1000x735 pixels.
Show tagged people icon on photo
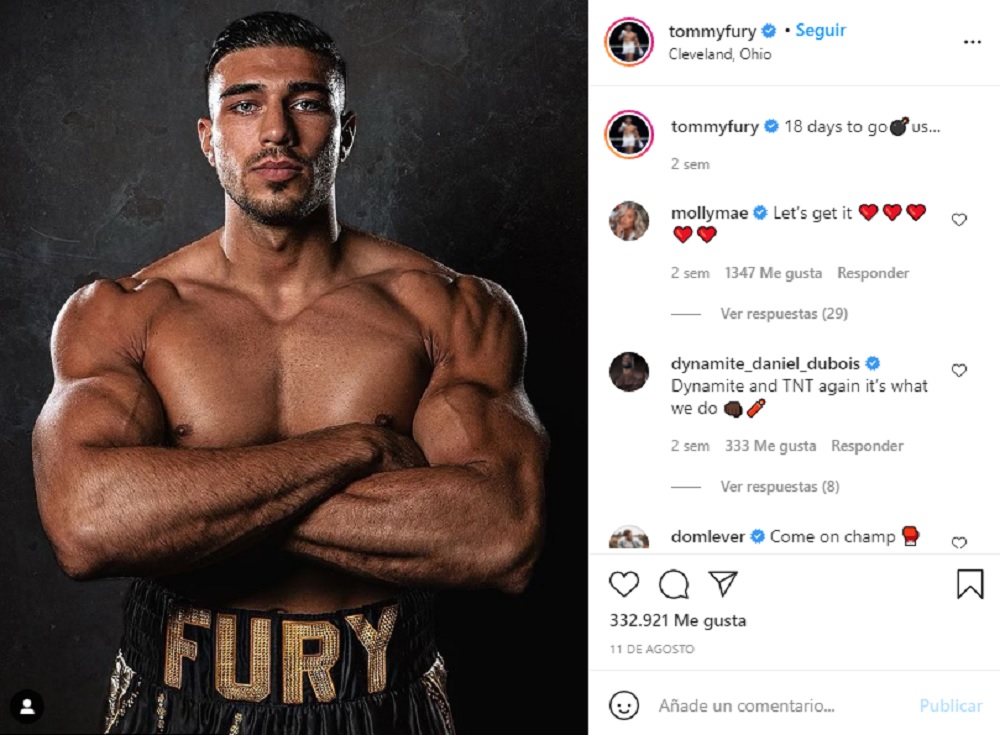[x=27, y=706]
